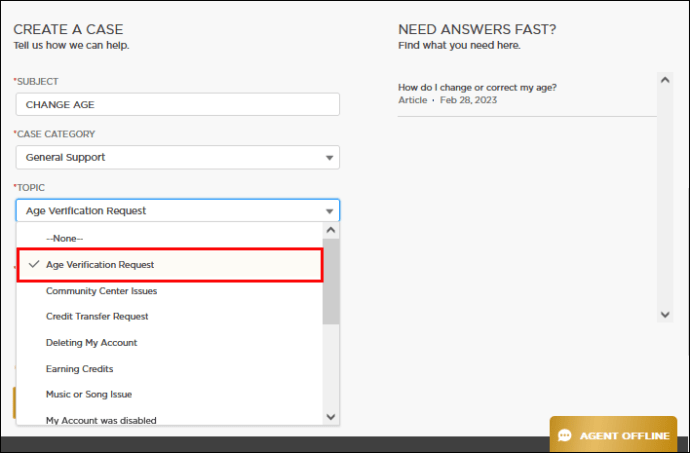The width and height of the screenshot is (690, 453).
Task: Choose the Earning Credits topic
Action: tap(79, 369)
